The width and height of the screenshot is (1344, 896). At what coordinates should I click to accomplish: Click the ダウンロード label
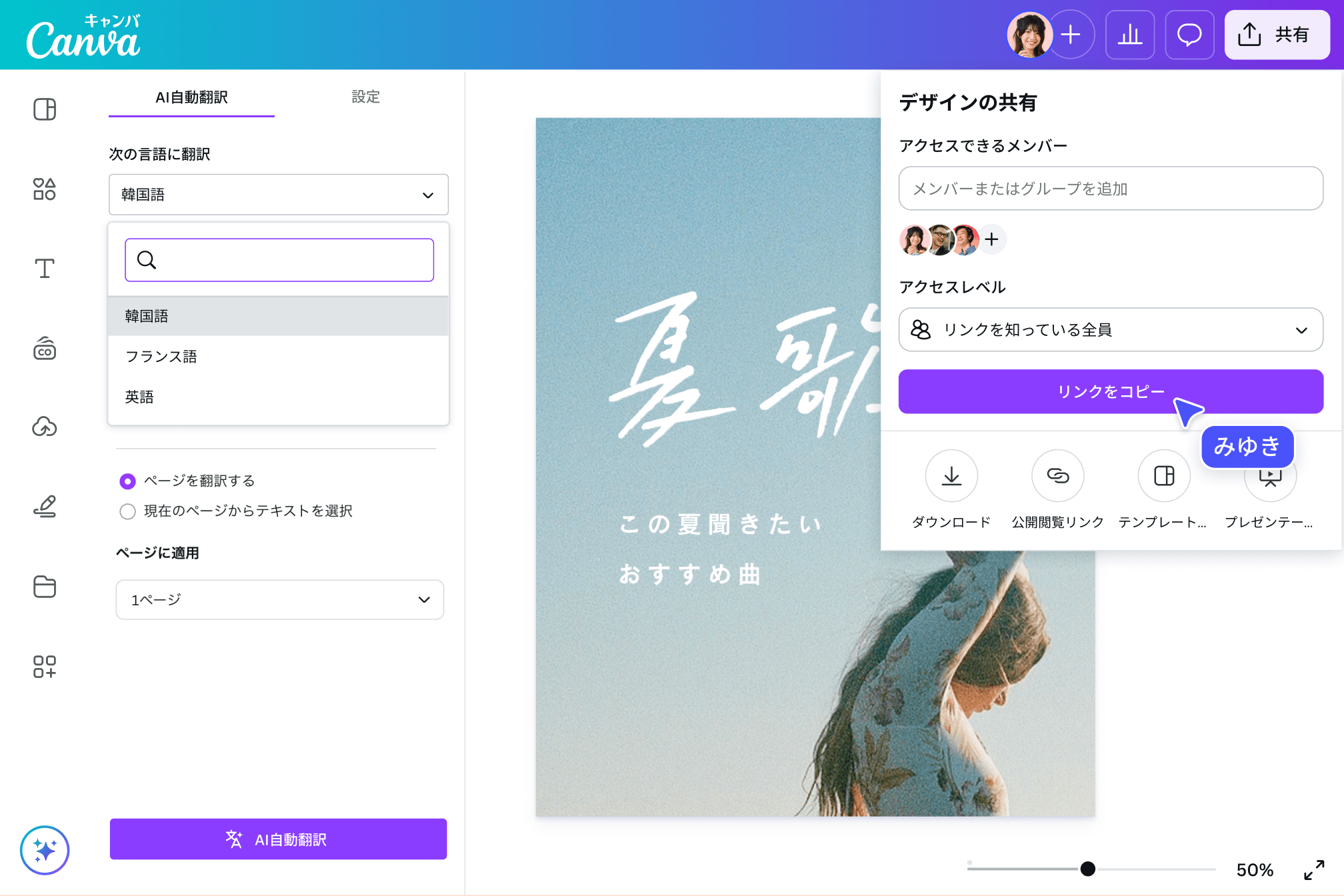(951, 522)
